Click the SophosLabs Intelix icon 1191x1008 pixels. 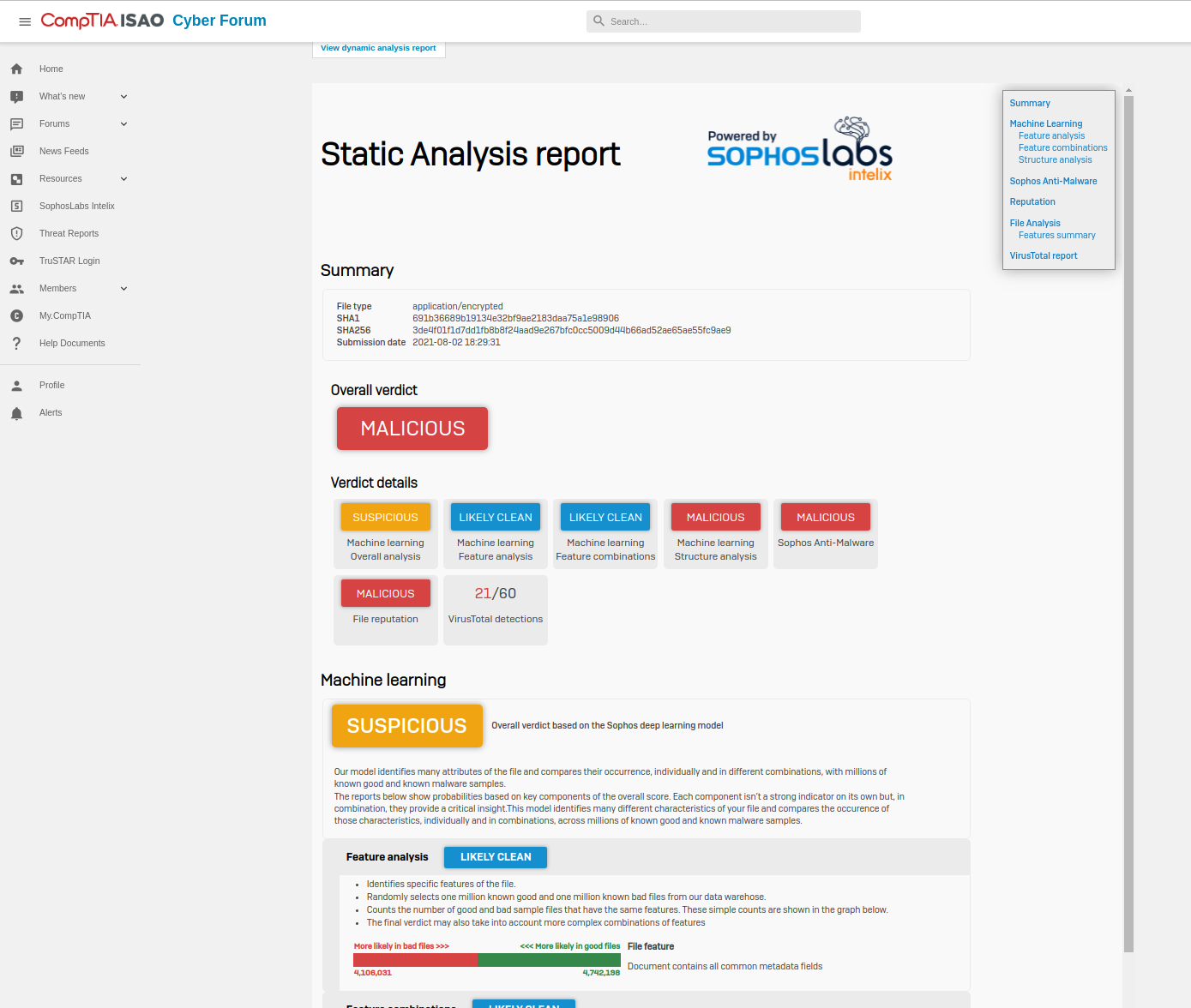16,206
